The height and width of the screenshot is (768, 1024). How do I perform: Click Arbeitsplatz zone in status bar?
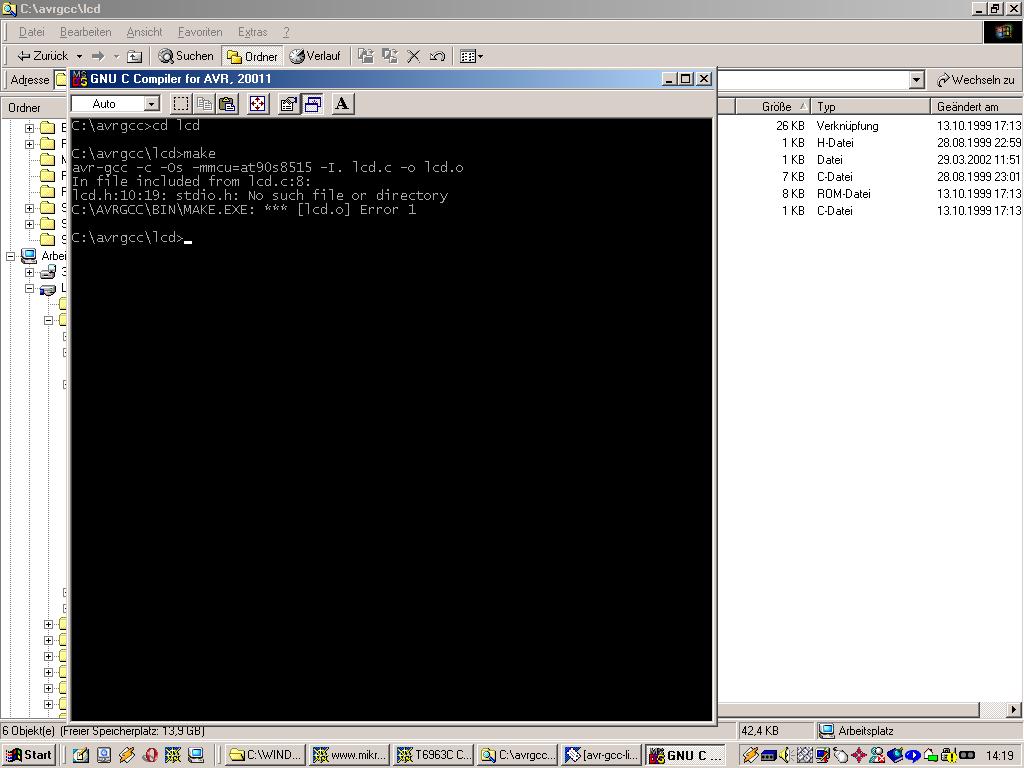pos(918,731)
